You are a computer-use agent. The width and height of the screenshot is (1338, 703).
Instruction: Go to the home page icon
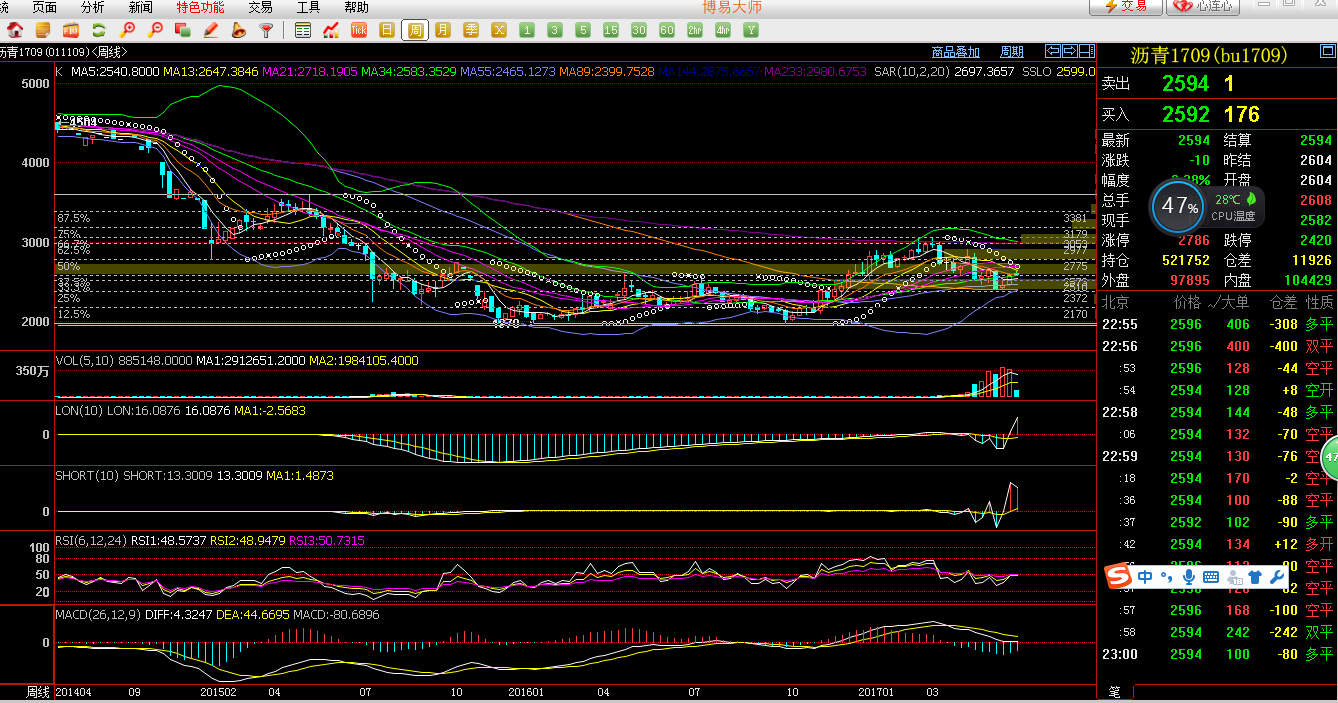15,30
